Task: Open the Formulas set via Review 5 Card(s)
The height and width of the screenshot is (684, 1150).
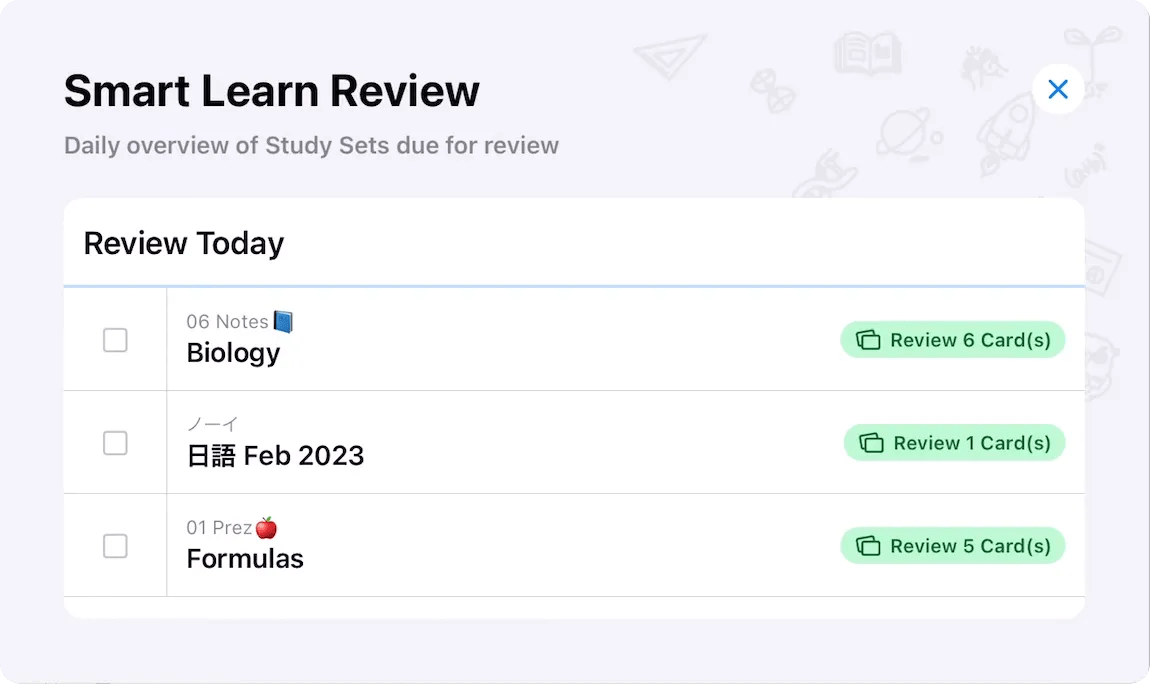Action: click(x=952, y=546)
